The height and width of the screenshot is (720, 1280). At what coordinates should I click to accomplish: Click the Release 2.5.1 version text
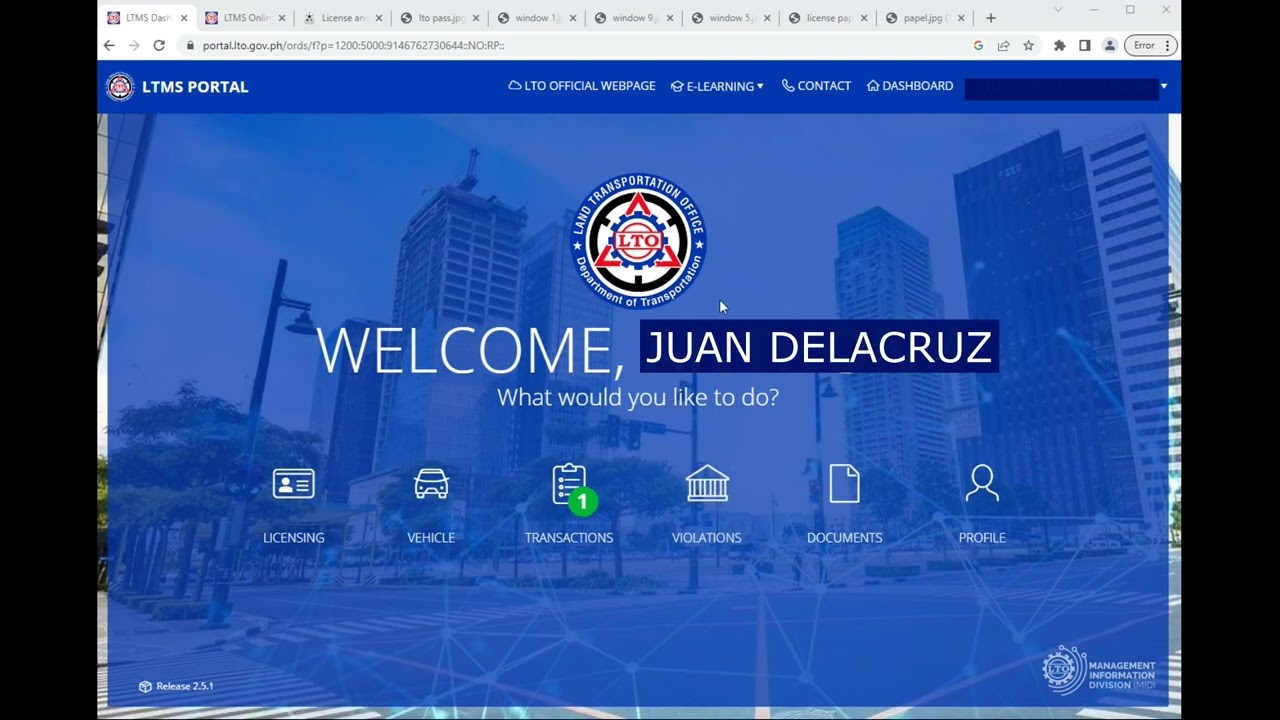click(x=185, y=686)
